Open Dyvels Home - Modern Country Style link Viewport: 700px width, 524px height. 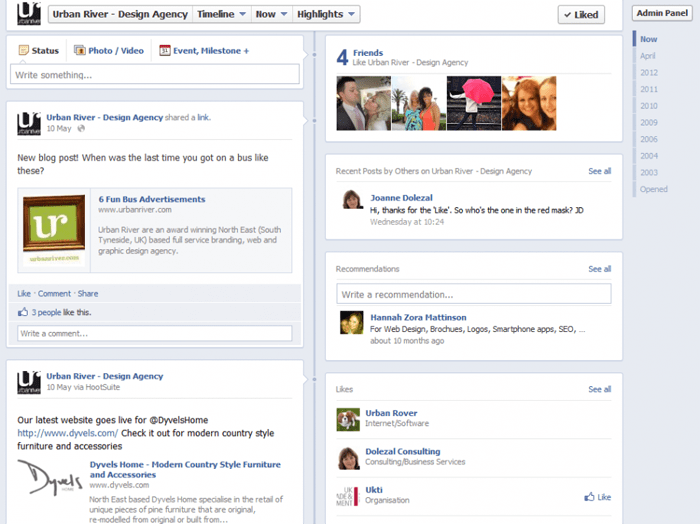click(185, 469)
